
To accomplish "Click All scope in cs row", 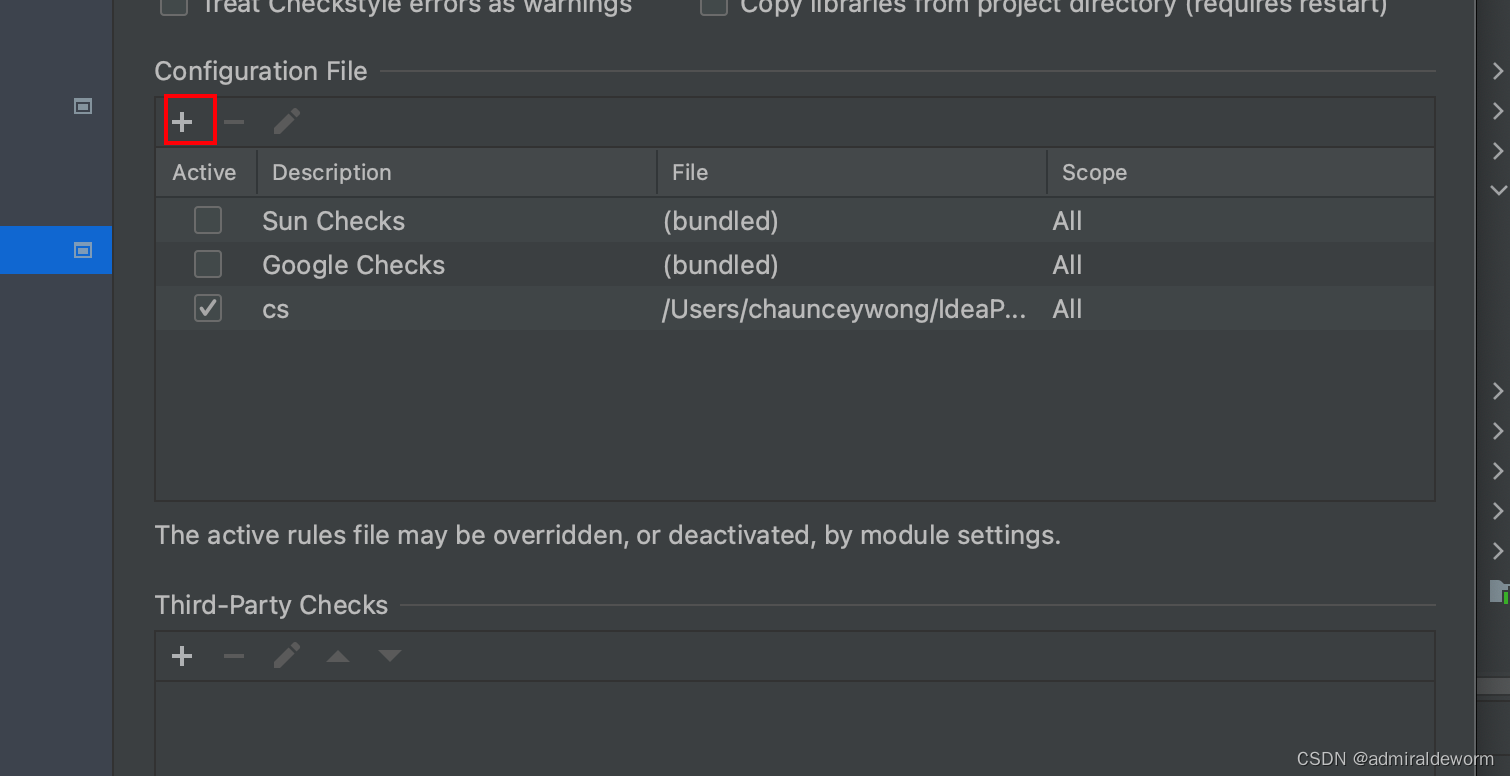I will pos(1067,309).
